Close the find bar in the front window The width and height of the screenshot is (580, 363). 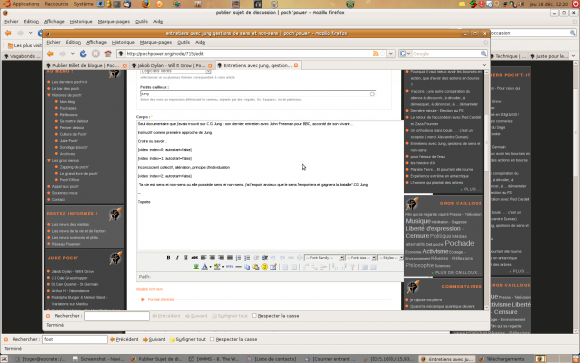point(48,316)
